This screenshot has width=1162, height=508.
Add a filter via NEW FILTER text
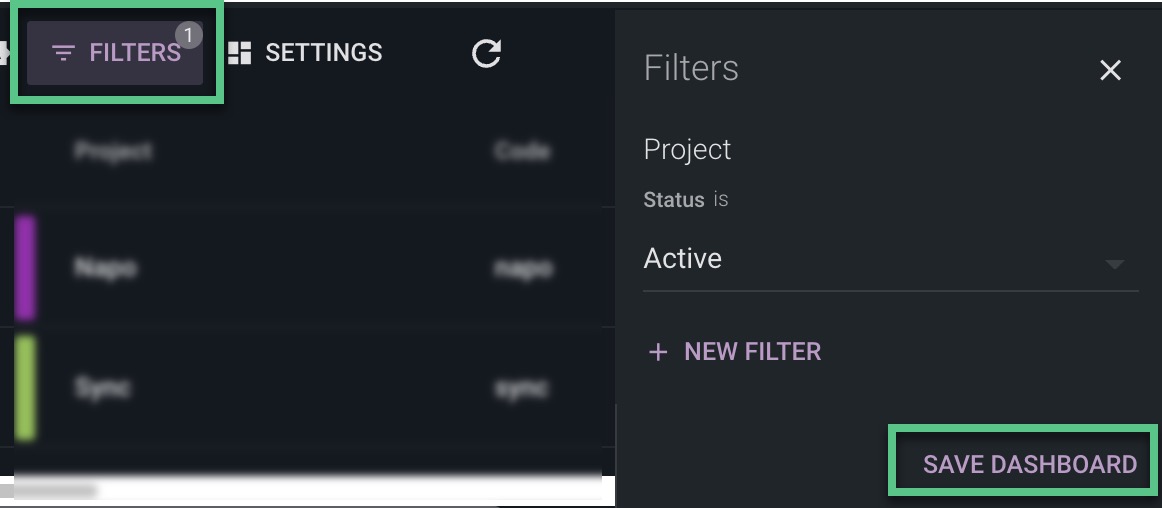(752, 352)
